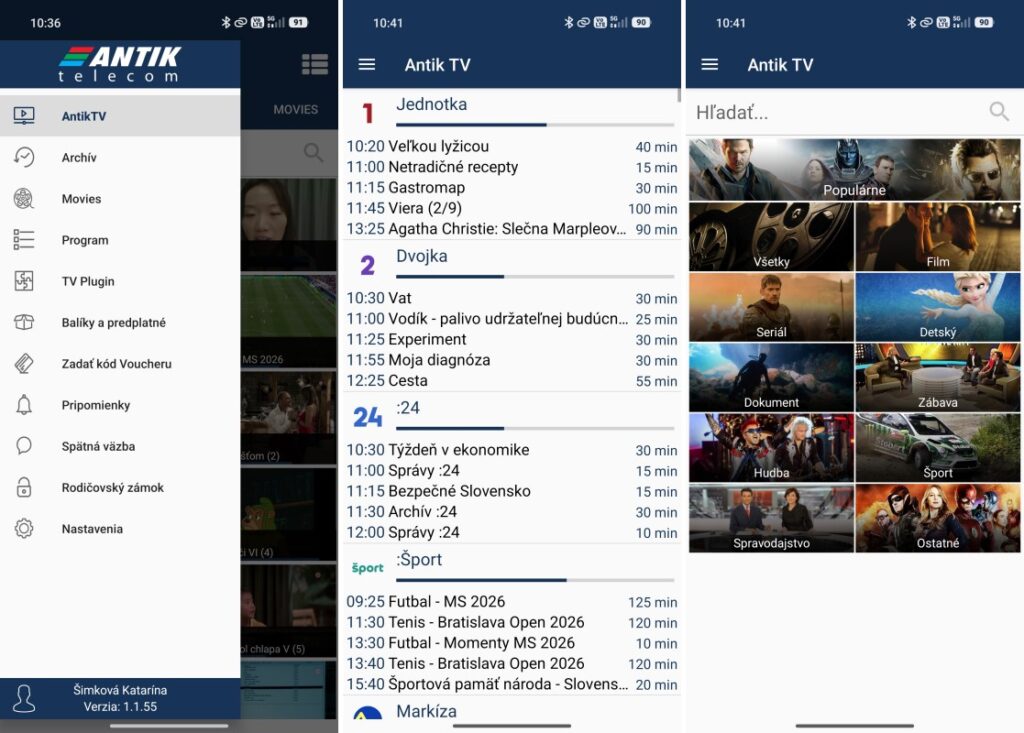
Task: Tap the :Šport channel name
Action: [419, 559]
